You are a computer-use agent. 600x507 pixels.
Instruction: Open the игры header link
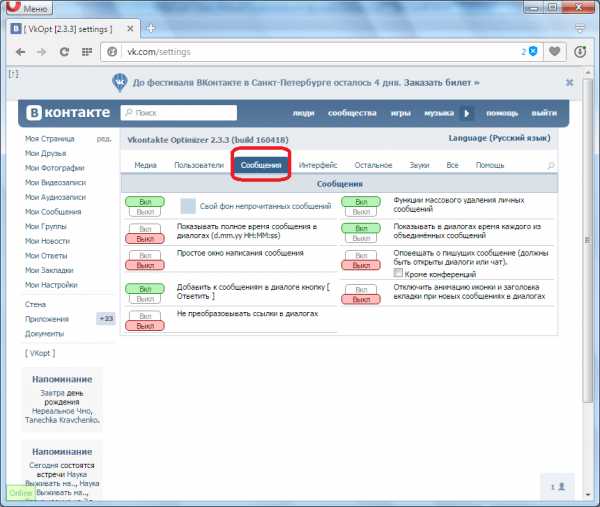coord(401,113)
